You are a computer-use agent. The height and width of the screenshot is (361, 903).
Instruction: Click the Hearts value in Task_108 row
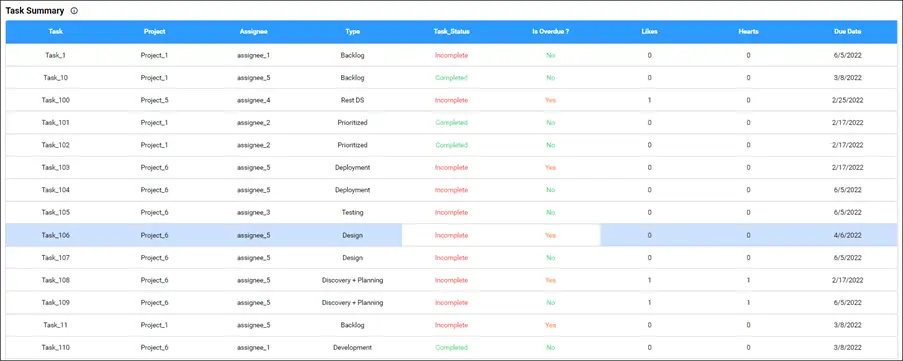pyautogui.click(x=749, y=280)
